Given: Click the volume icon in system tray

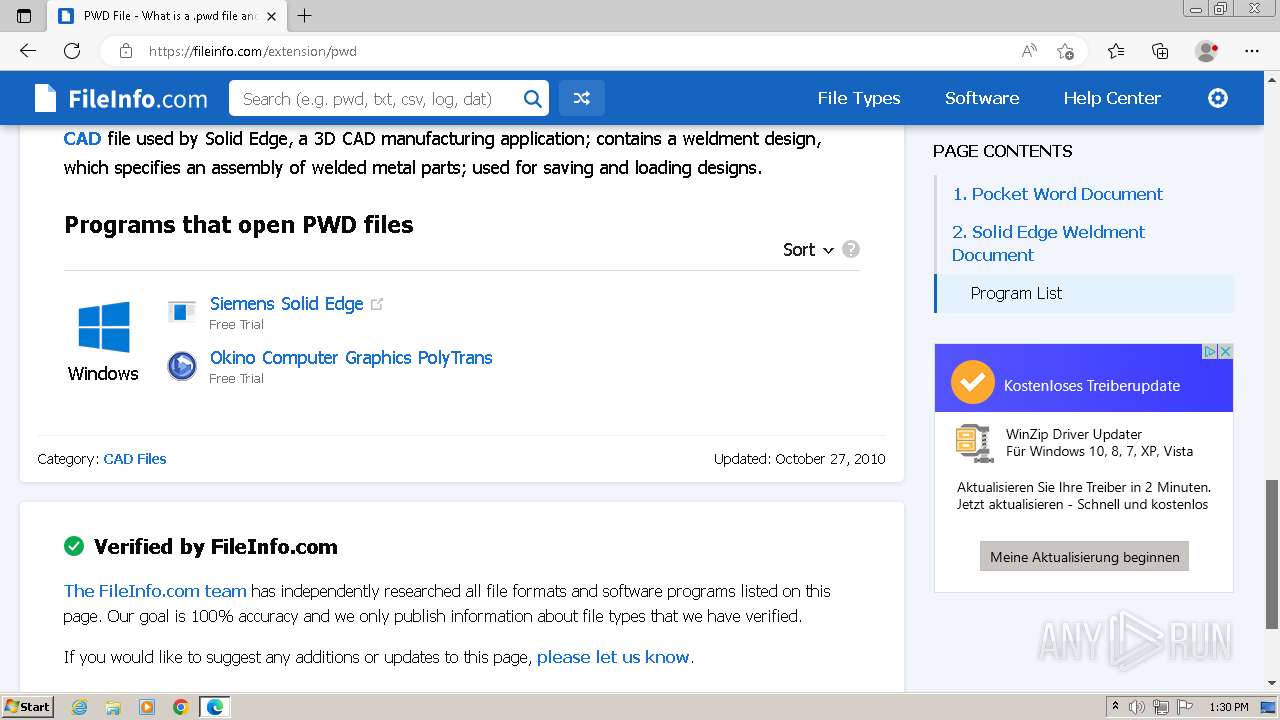Looking at the screenshot, I should (1136, 707).
